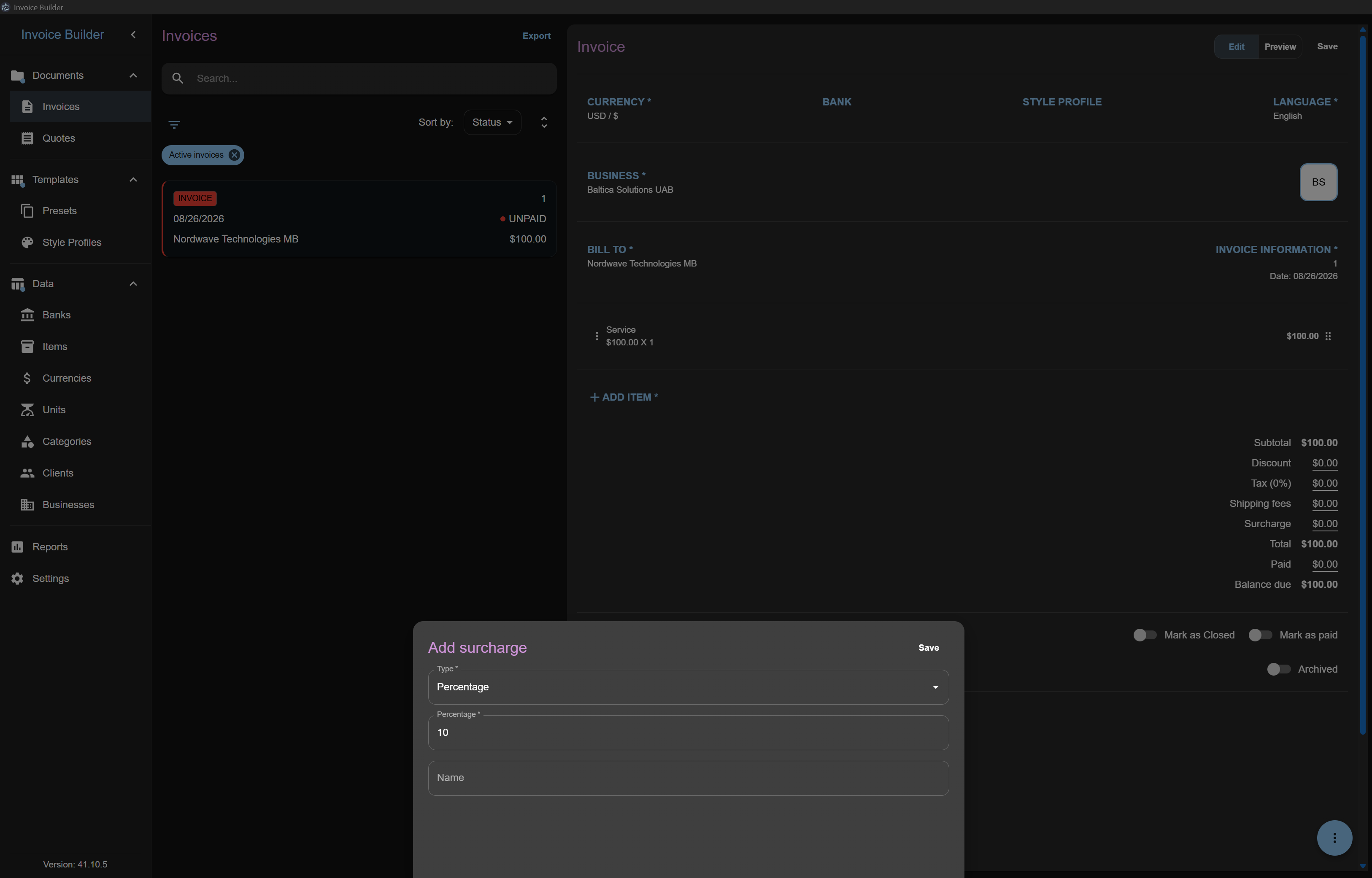Click the BS business avatar

(x=1318, y=183)
